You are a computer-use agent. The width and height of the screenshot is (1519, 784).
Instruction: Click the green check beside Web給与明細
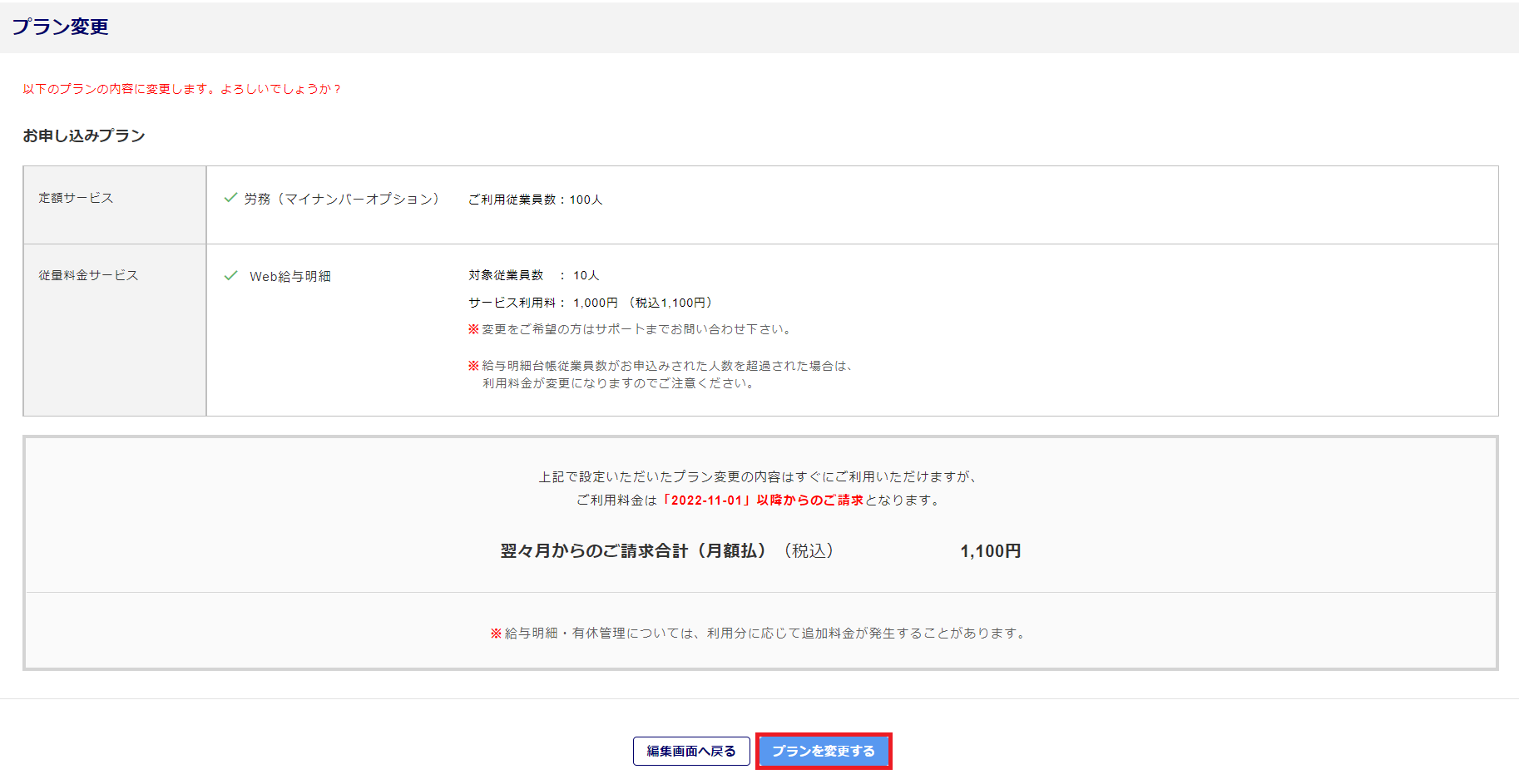click(231, 275)
